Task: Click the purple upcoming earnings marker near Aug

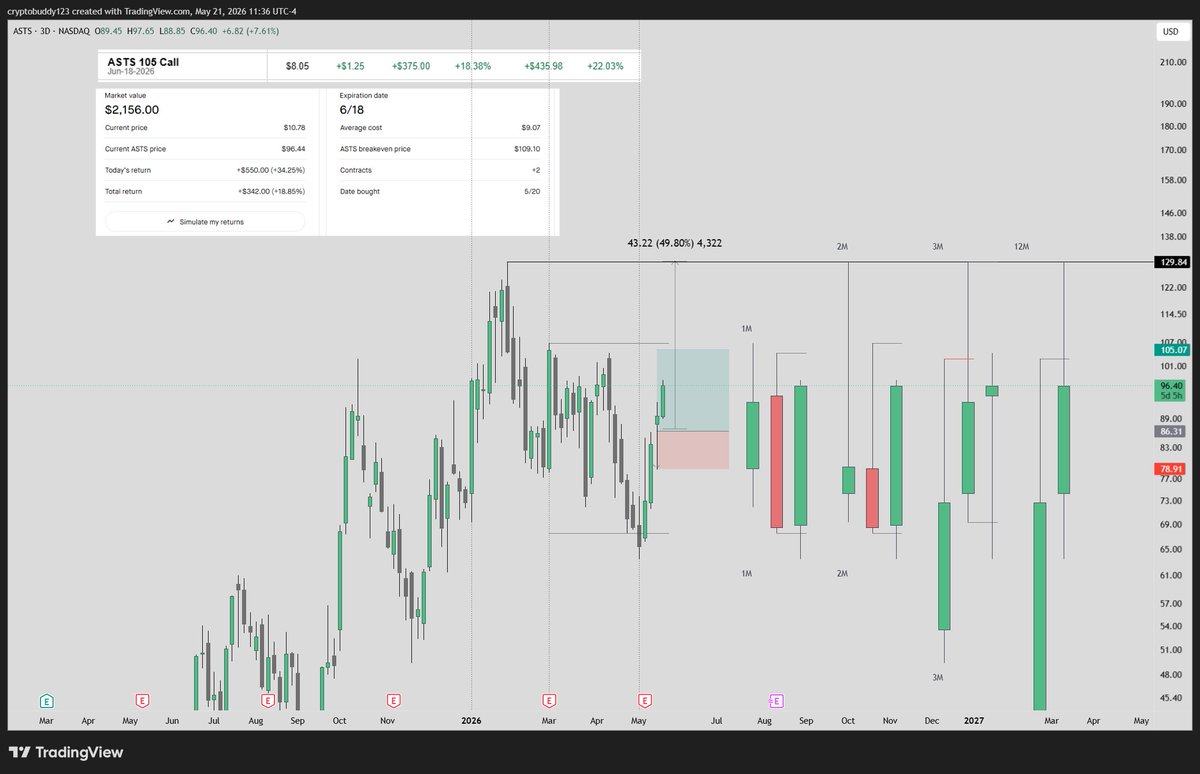Action: [x=776, y=700]
